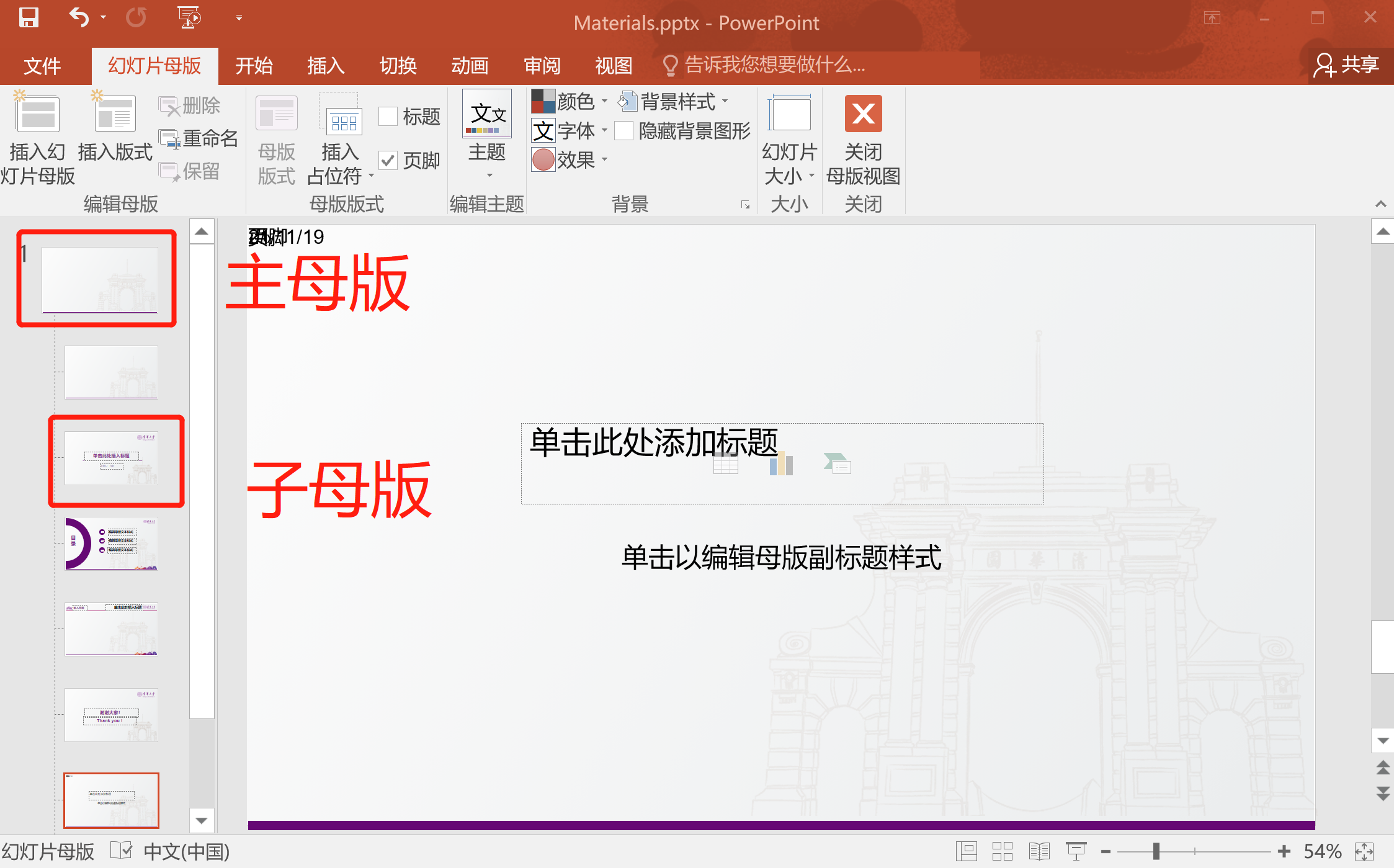
Task: Switch to Normal view icon
Action: [x=966, y=851]
